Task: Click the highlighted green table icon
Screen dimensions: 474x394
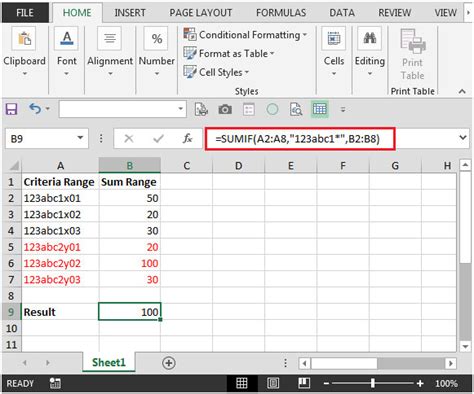Action: click(320, 109)
